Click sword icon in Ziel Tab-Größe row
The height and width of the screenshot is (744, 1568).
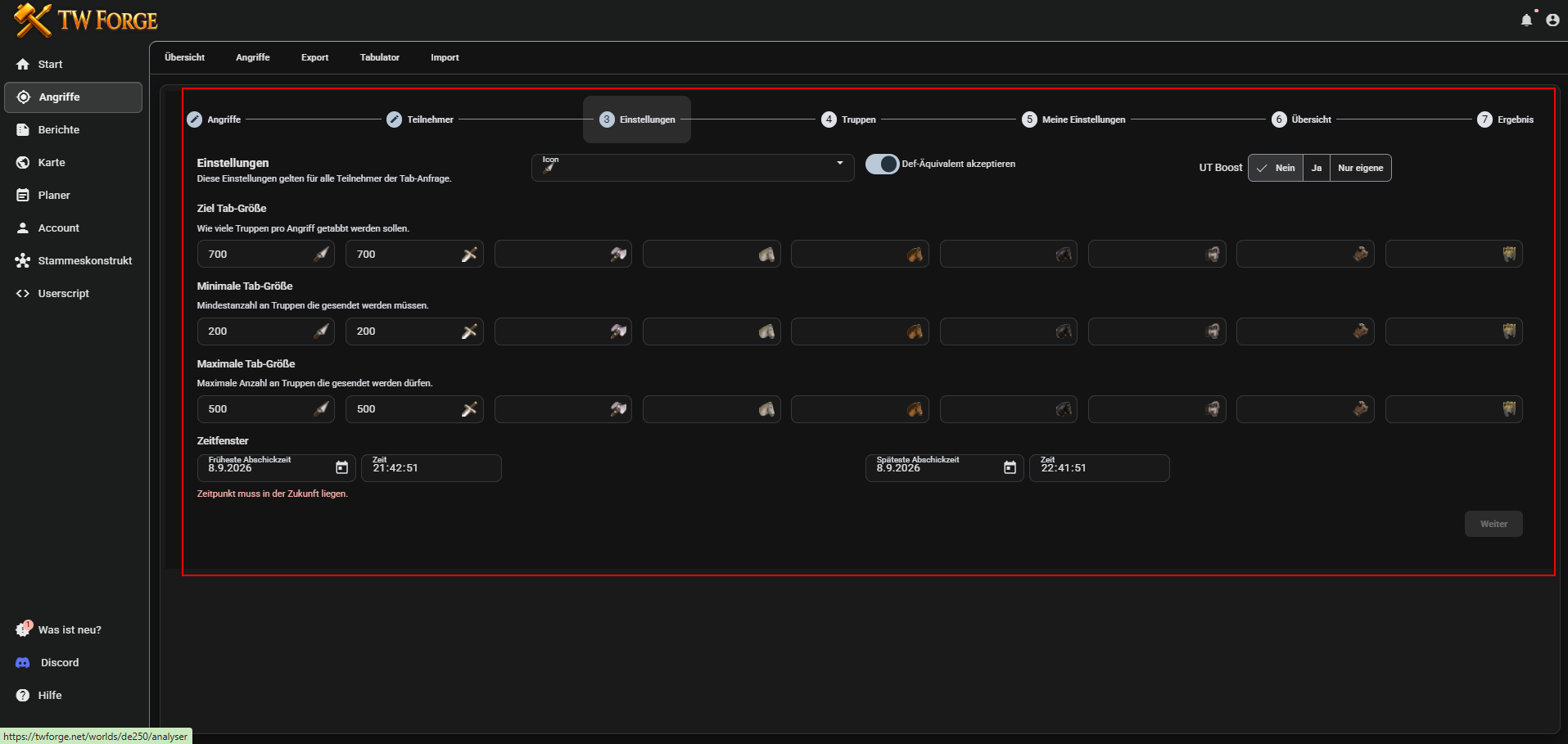coord(469,255)
